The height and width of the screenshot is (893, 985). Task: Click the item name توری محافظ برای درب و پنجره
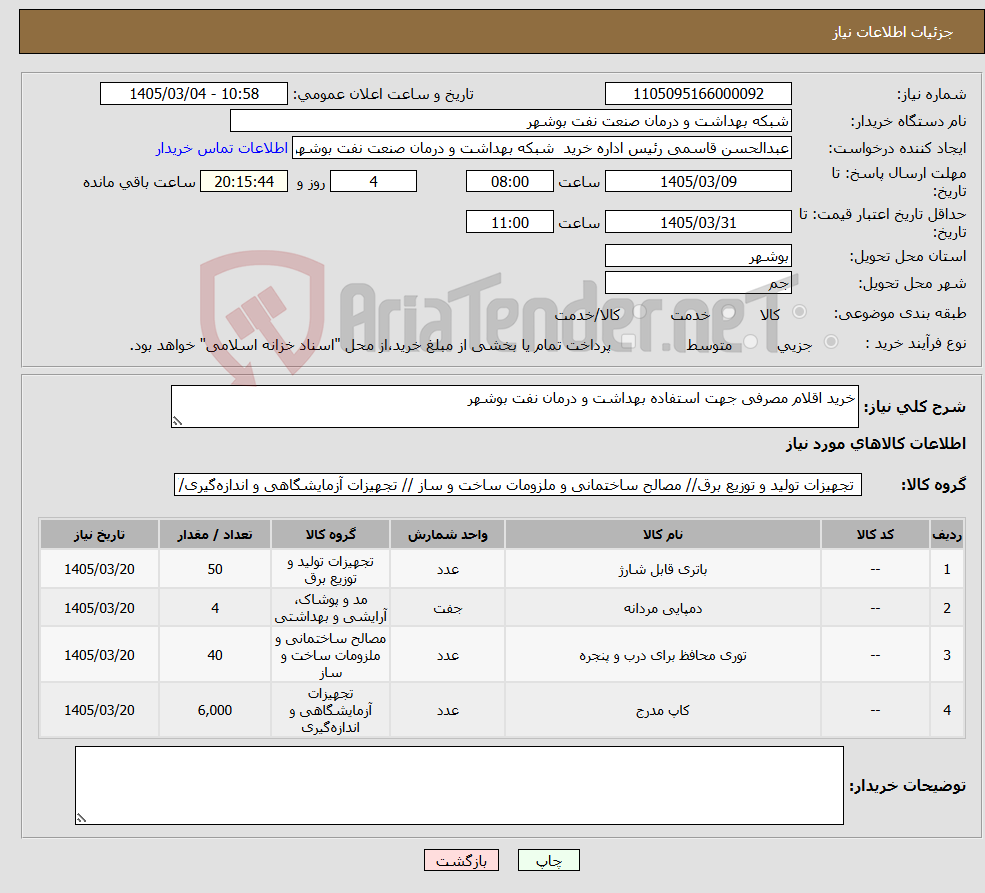(663, 656)
